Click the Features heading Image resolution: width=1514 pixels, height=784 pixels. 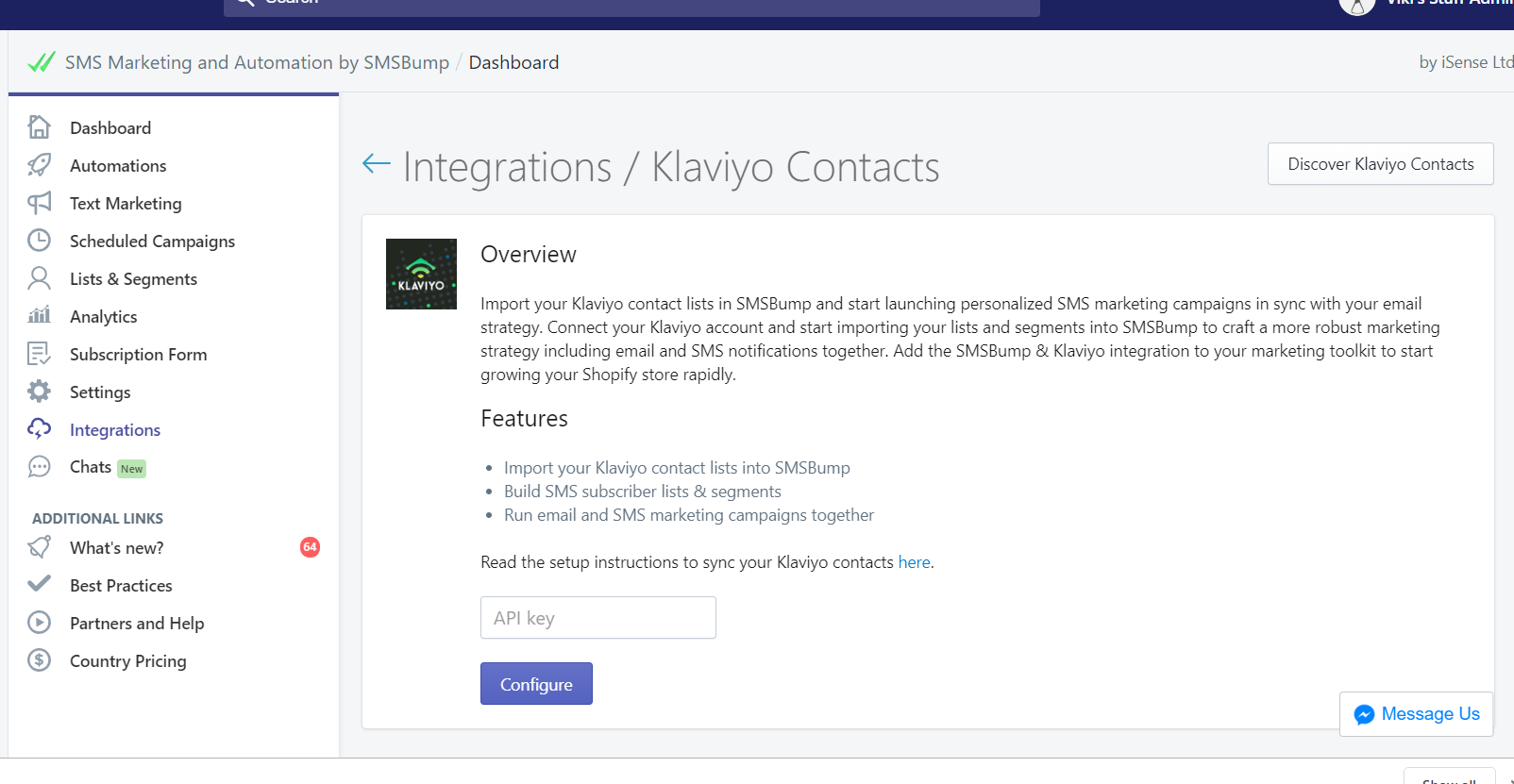(x=524, y=419)
